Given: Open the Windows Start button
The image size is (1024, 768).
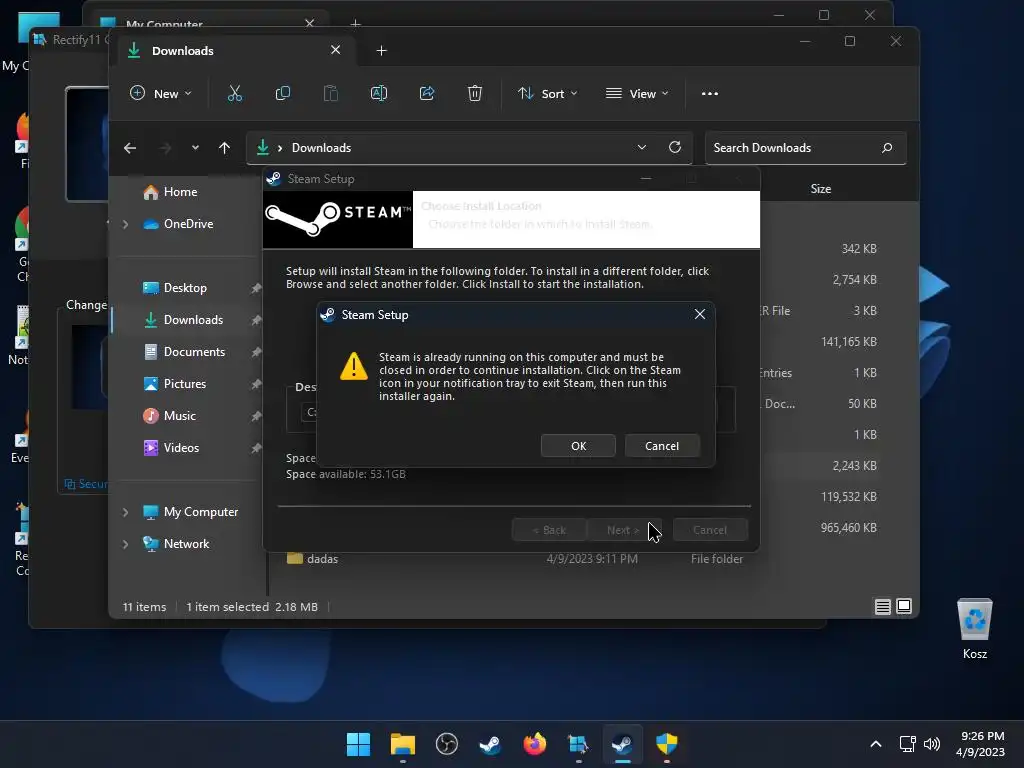Looking at the screenshot, I should (358, 744).
